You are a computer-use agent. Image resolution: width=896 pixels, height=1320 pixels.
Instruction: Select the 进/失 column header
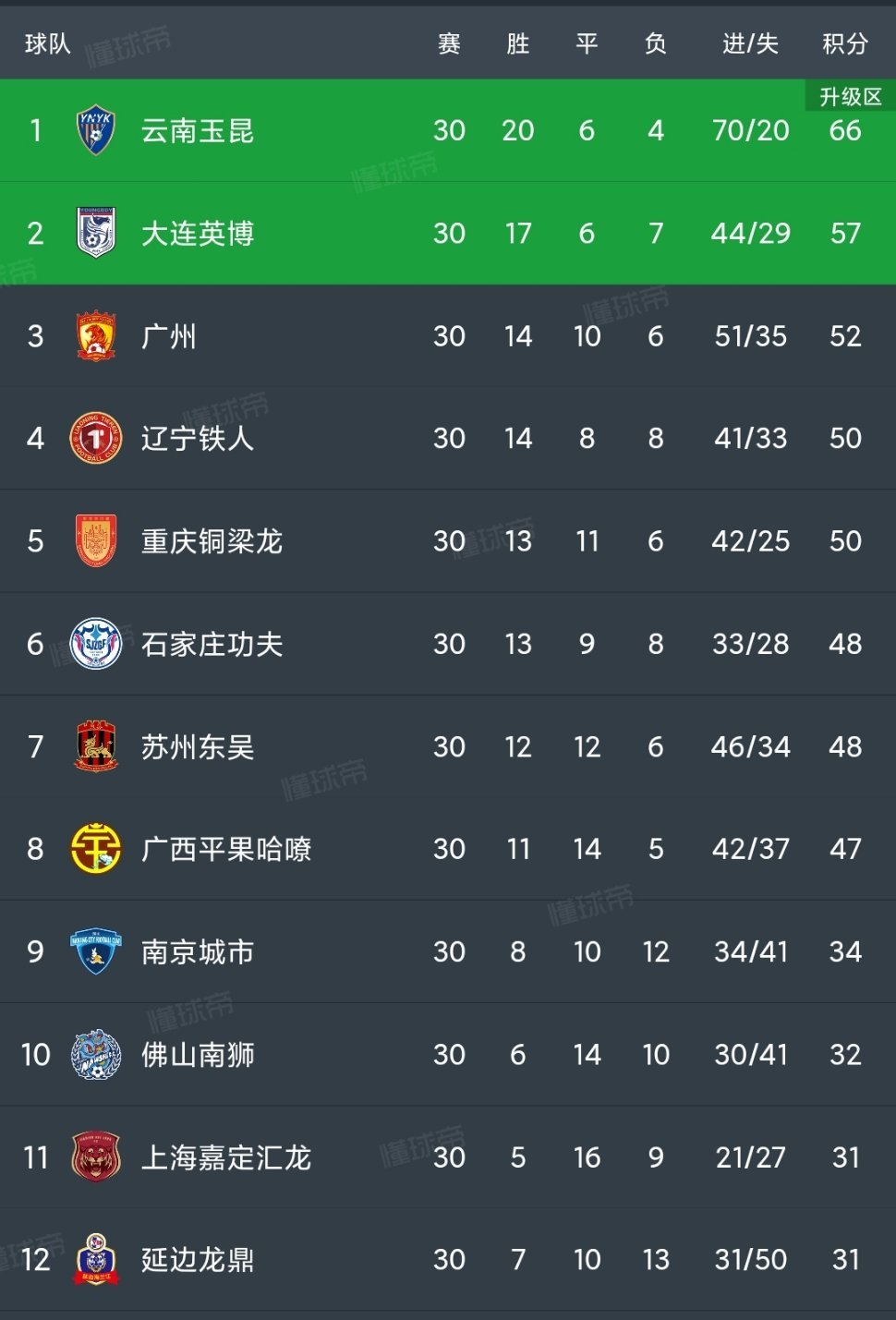(750, 43)
